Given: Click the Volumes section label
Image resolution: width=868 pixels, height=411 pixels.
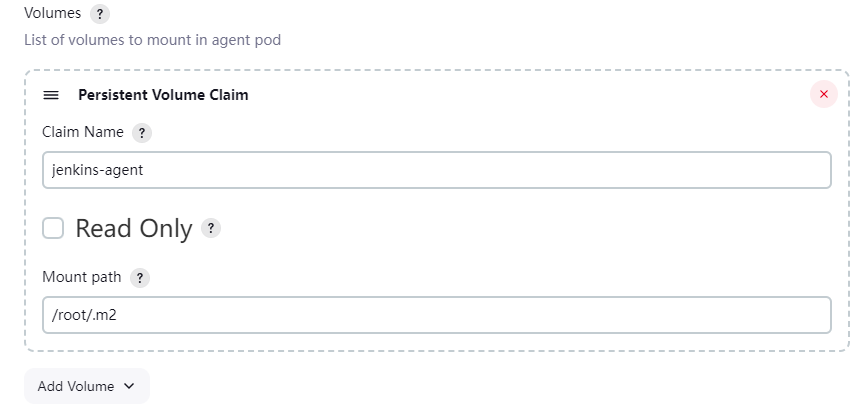Looking at the screenshot, I should (53, 13).
